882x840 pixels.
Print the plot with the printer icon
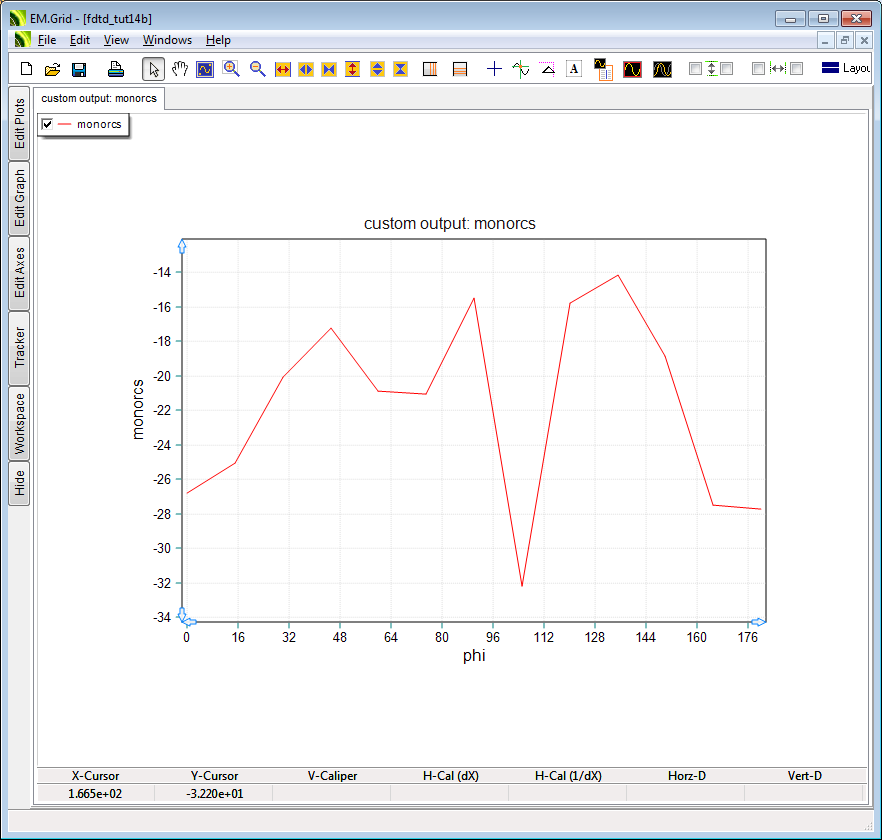pyautogui.click(x=116, y=69)
